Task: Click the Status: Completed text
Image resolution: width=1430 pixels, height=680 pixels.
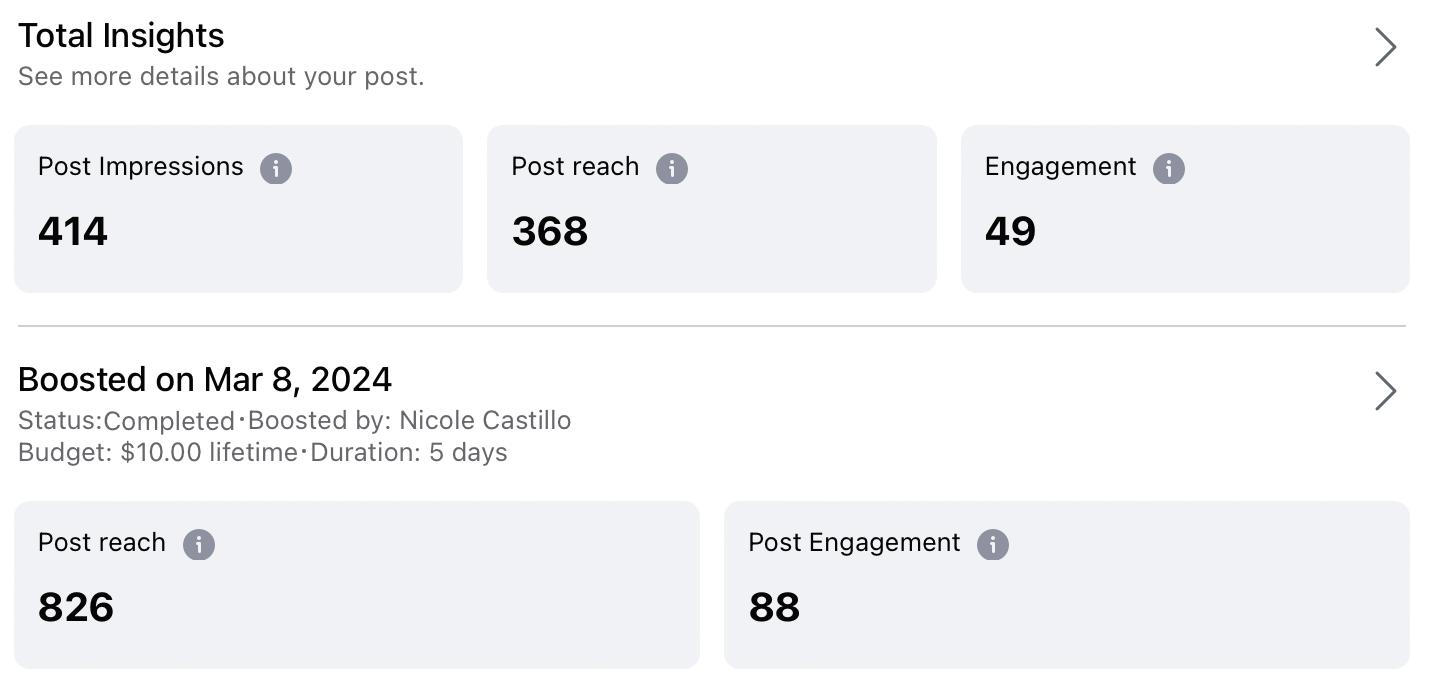Action: pos(126,421)
